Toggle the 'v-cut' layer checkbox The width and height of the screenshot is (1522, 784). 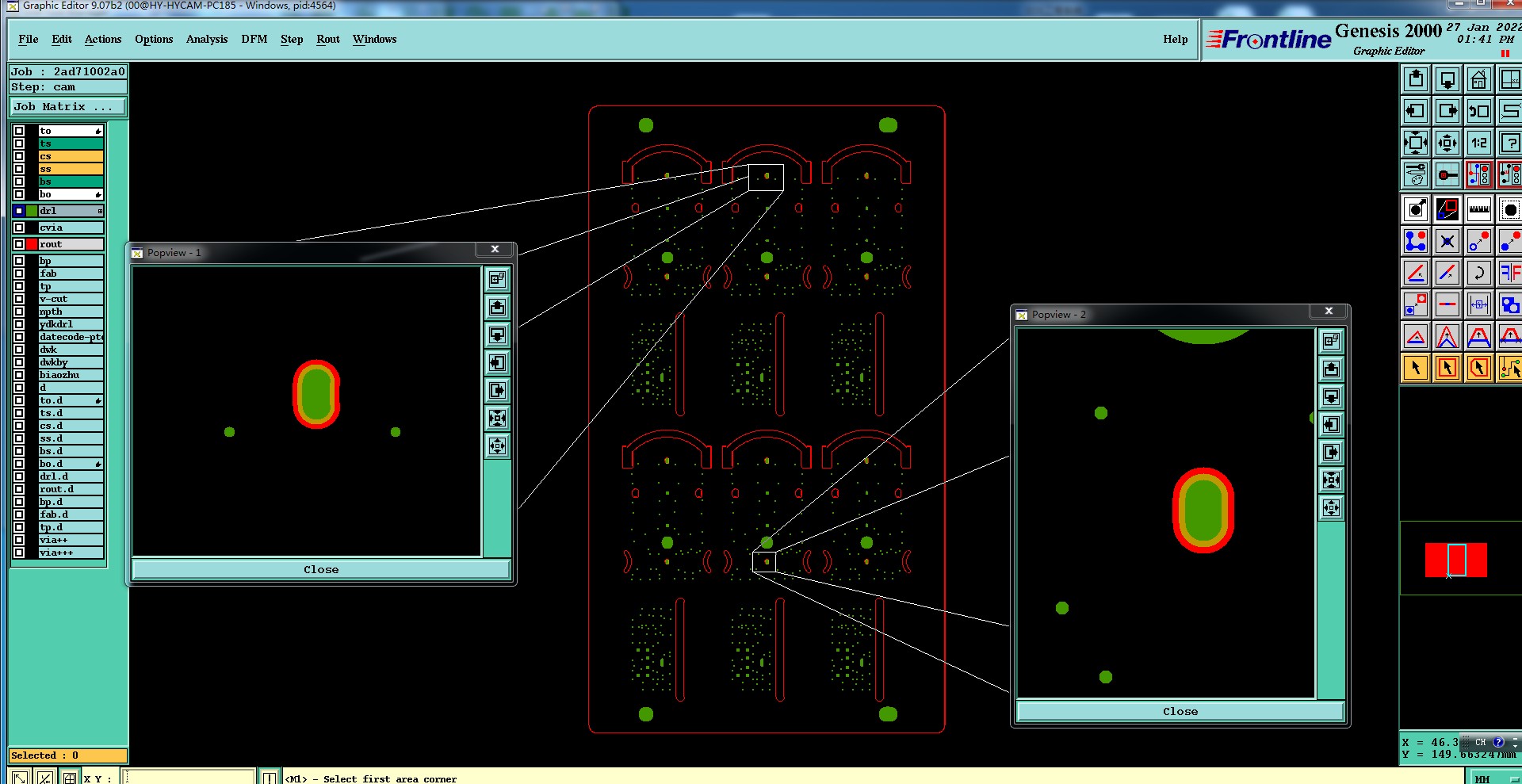[19, 299]
